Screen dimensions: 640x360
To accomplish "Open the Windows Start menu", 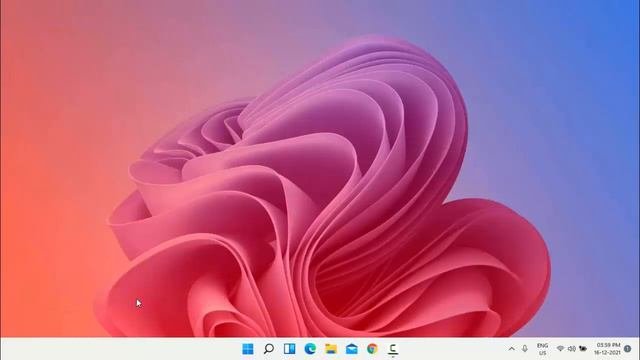I will coord(248,349).
